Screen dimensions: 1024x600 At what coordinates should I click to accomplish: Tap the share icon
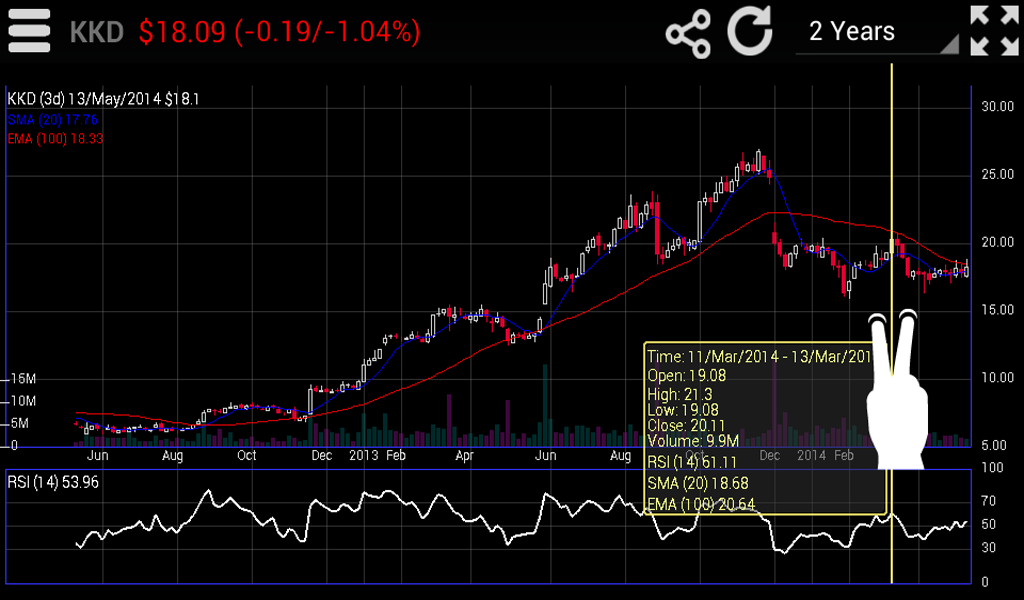(688, 32)
